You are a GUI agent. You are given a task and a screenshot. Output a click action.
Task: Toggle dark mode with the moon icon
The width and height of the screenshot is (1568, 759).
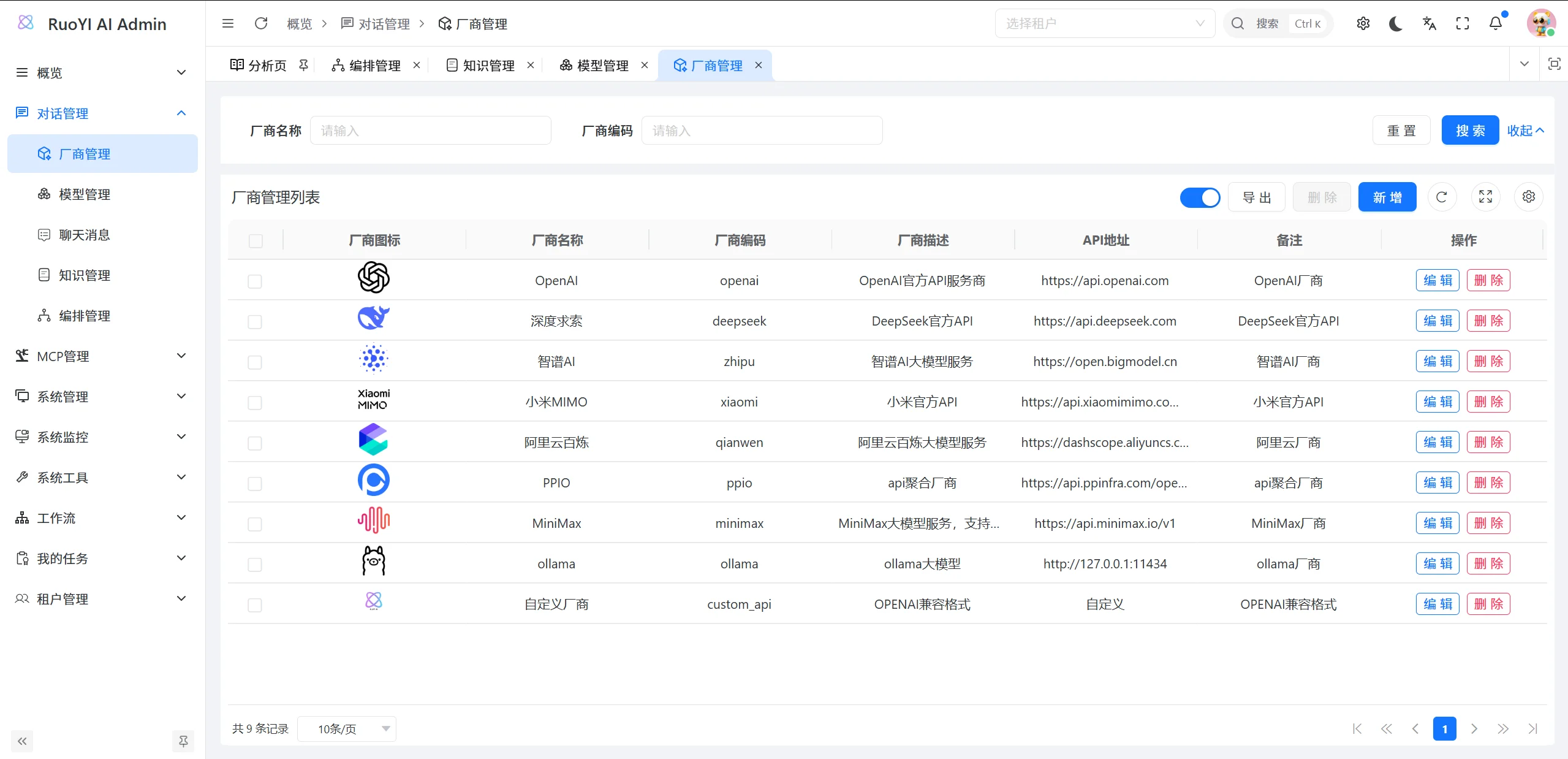pyautogui.click(x=1395, y=23)
